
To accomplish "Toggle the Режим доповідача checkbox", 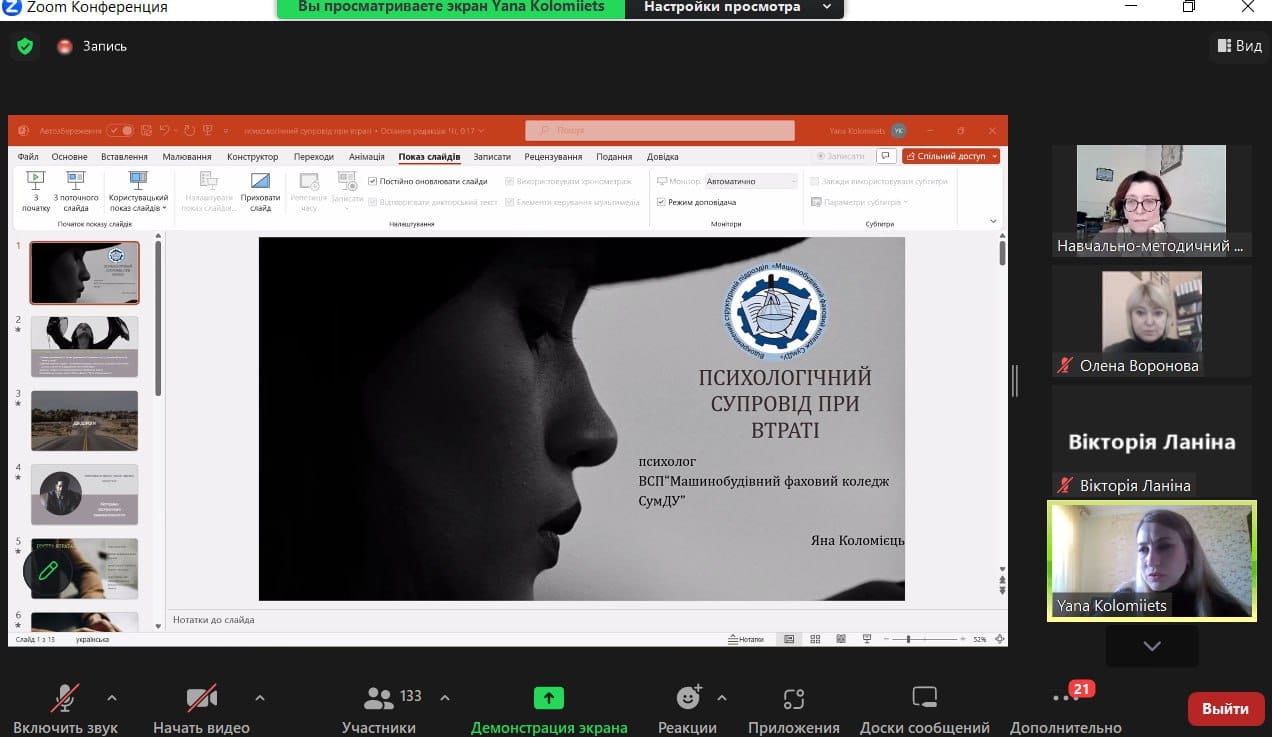I will click(661, 202).
